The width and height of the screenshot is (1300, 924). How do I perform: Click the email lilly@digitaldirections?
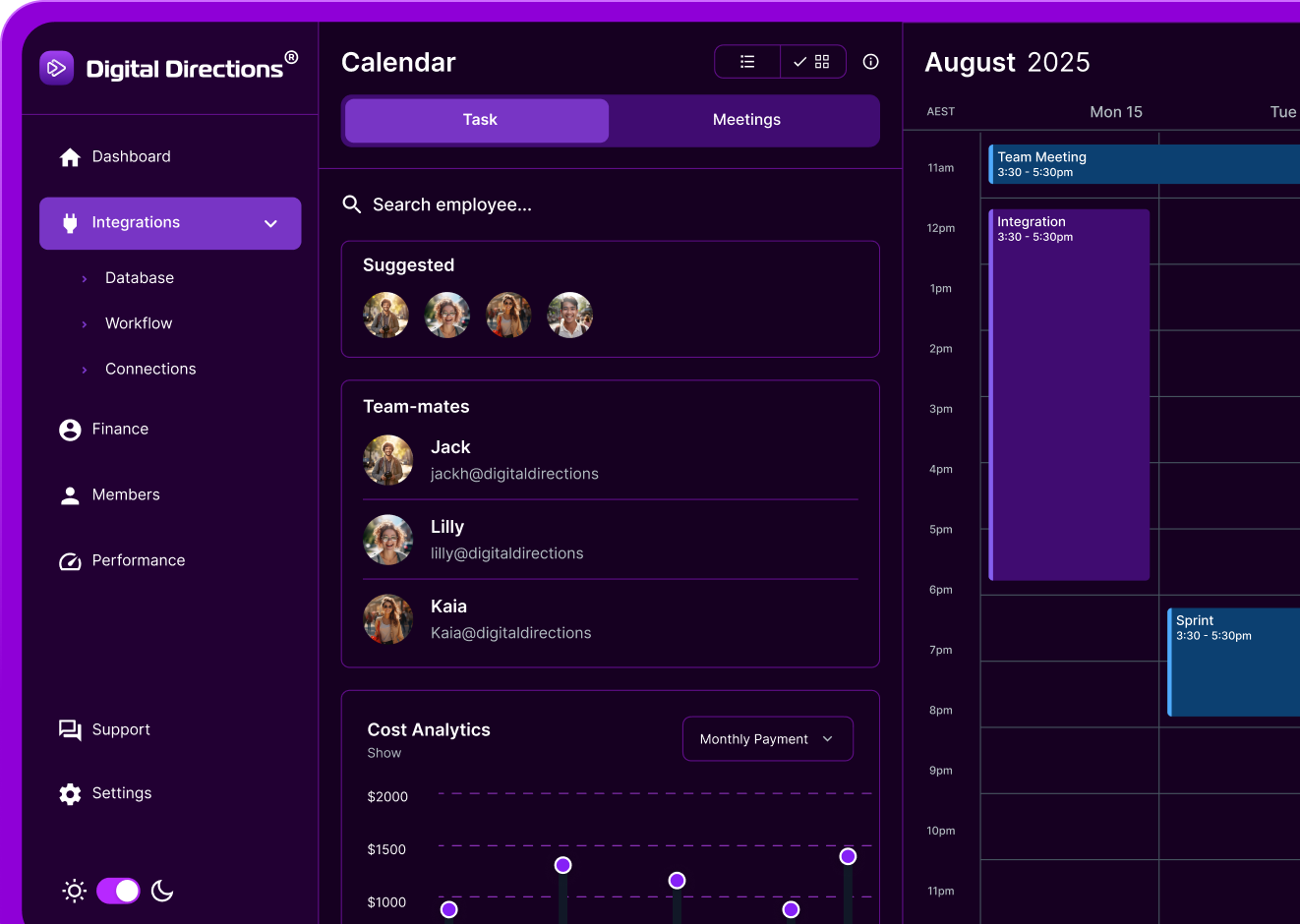pyautogui.click(x=507, y=553)
